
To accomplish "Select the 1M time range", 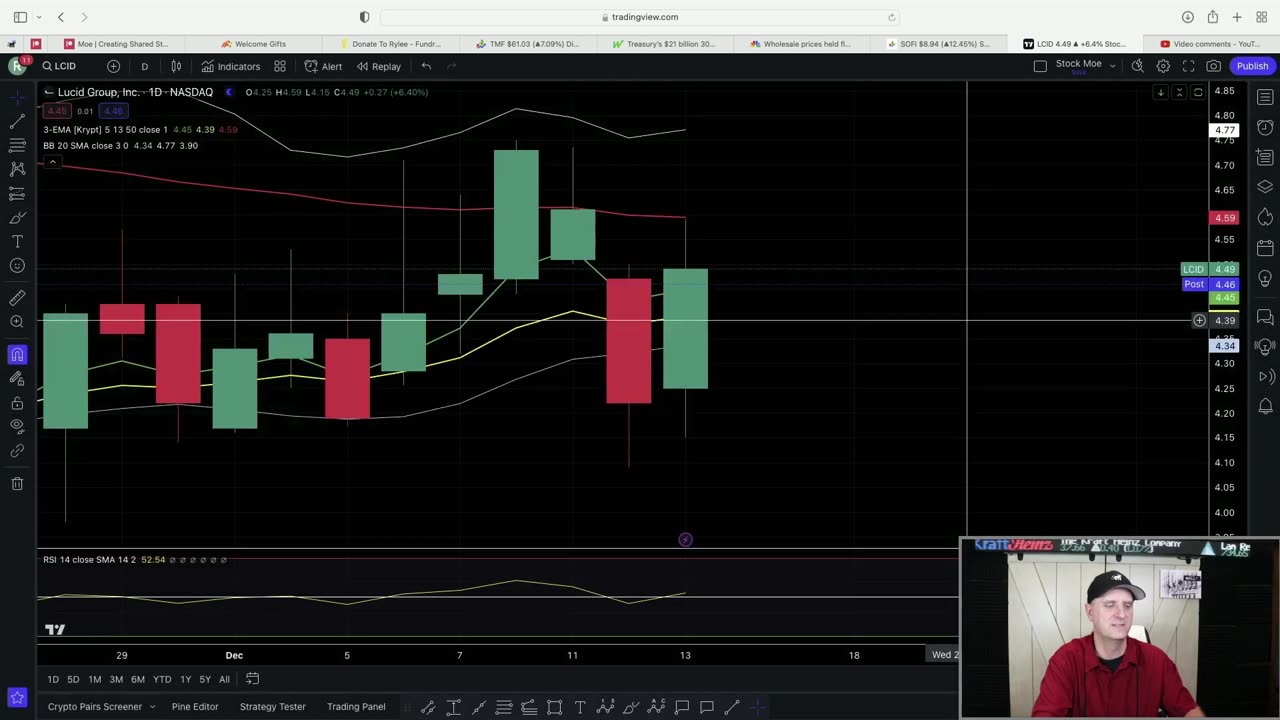I will pos(95,679).
